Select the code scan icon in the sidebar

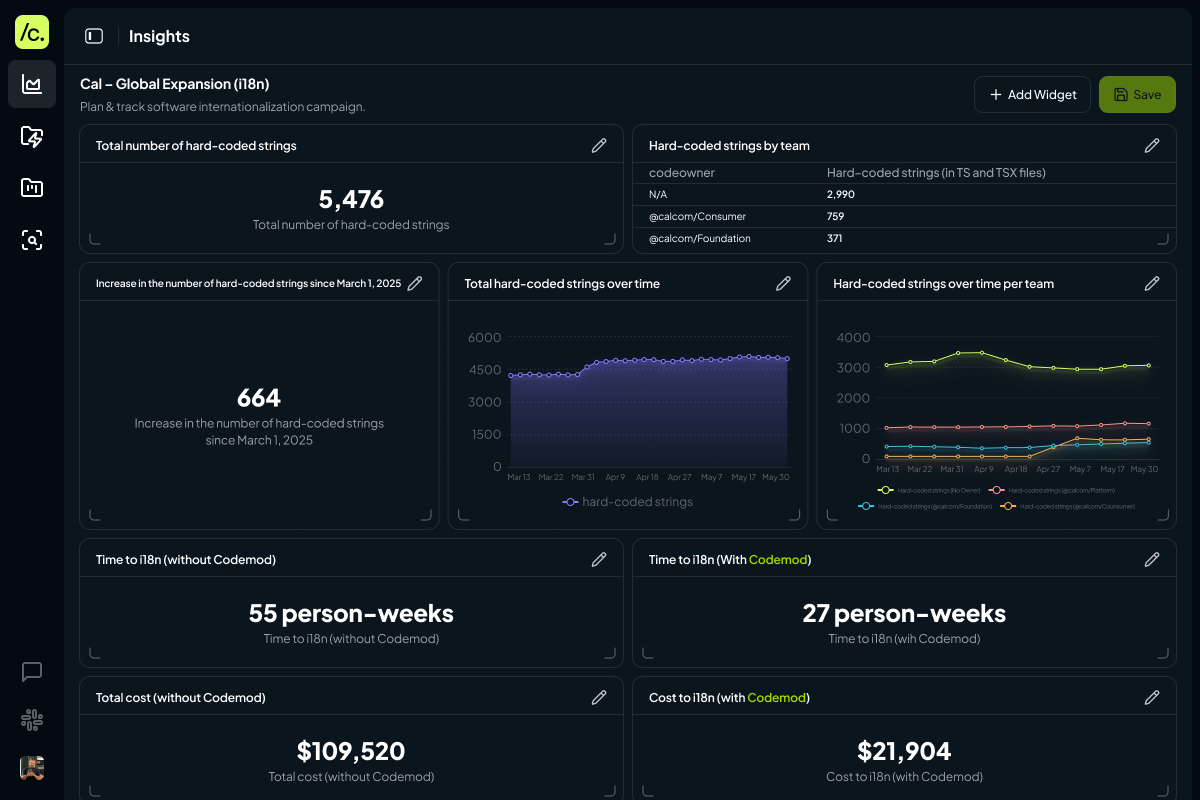[x=32, y=240]
